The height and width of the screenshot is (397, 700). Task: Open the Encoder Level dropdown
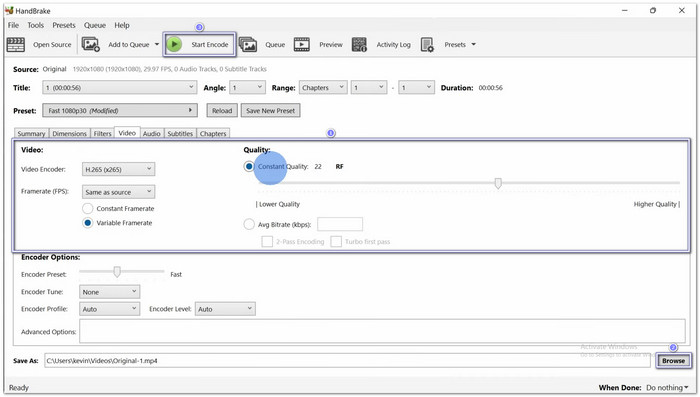(x=225, y=309)
